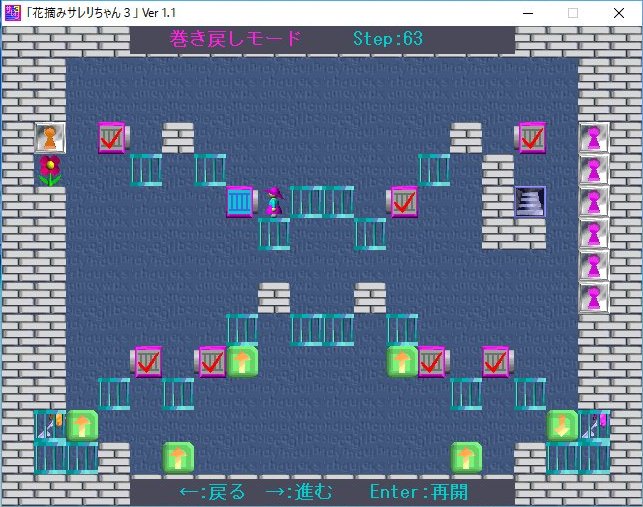Pick the red flower on the left wall
The width and height of the screenshot is (643, 507).
tap(50, 169)
